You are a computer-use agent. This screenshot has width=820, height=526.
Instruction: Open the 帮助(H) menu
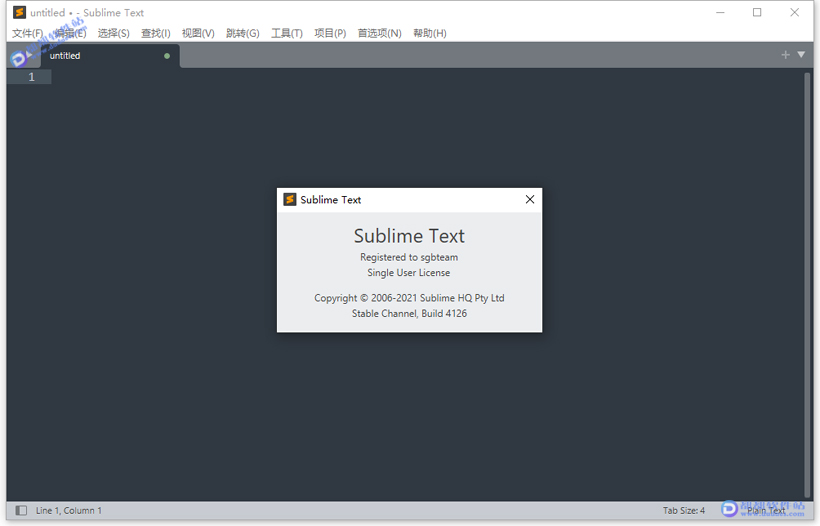430,33
